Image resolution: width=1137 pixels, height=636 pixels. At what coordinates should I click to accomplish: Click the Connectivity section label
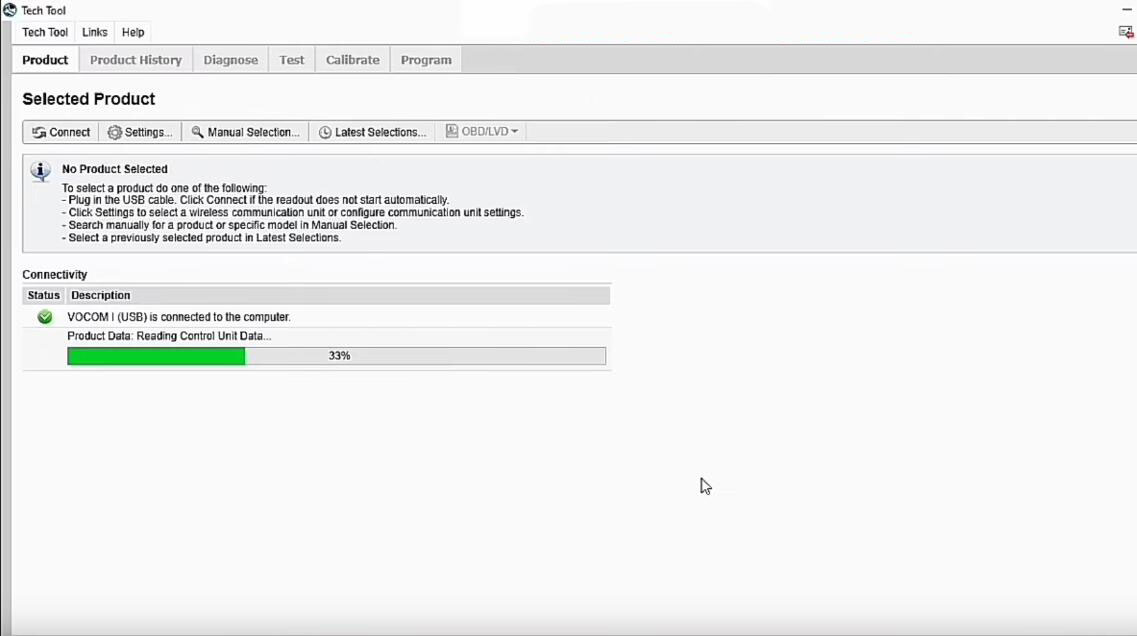54,274
